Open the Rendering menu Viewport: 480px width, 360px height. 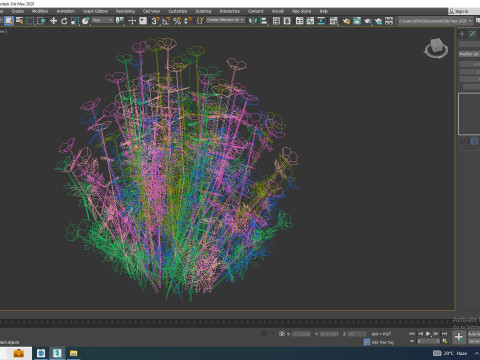pos(125,11)
